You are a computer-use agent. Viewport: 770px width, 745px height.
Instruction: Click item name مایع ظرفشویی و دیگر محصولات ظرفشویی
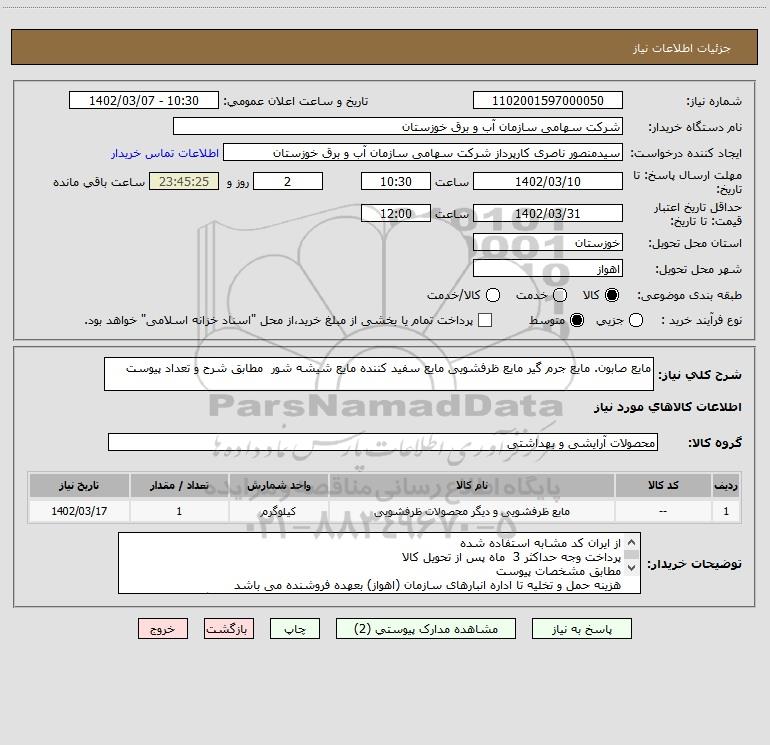click(472, 511)
